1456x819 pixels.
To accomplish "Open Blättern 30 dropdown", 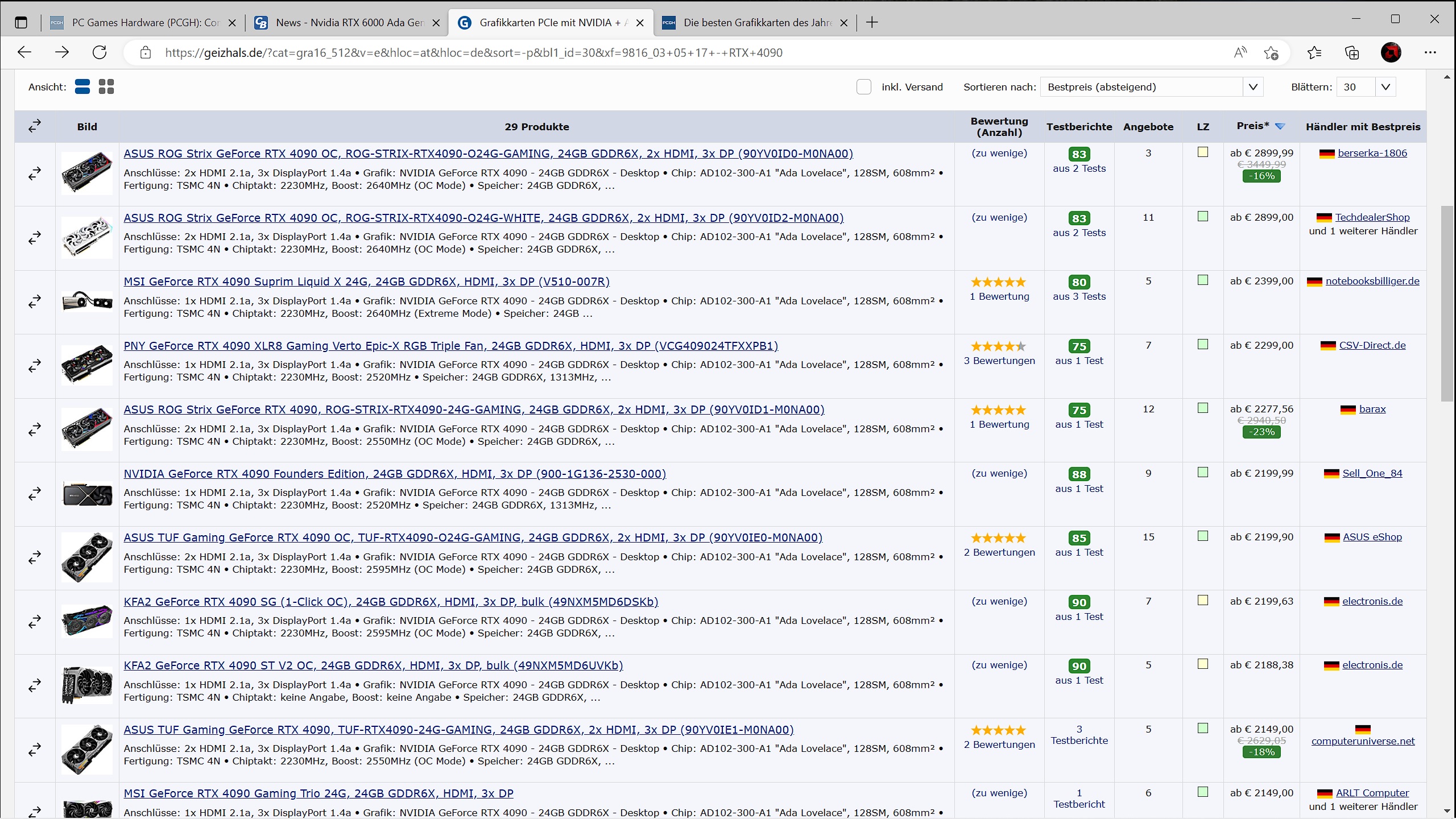I will tap(1366, 87).
